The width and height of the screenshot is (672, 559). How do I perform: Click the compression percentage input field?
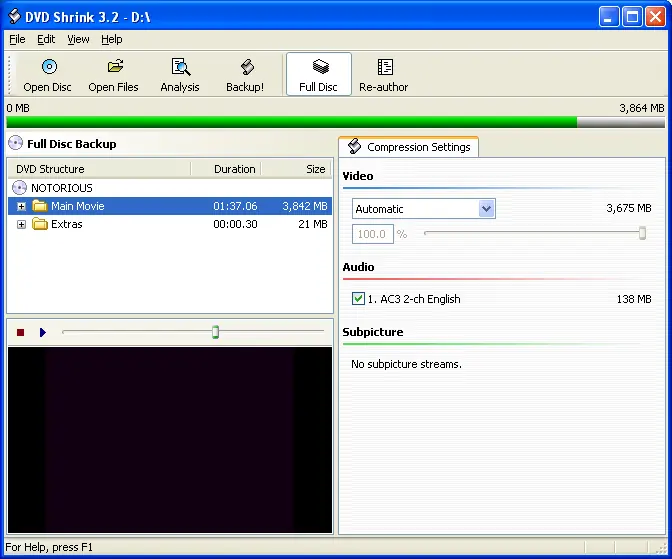(x=372, y=234)
